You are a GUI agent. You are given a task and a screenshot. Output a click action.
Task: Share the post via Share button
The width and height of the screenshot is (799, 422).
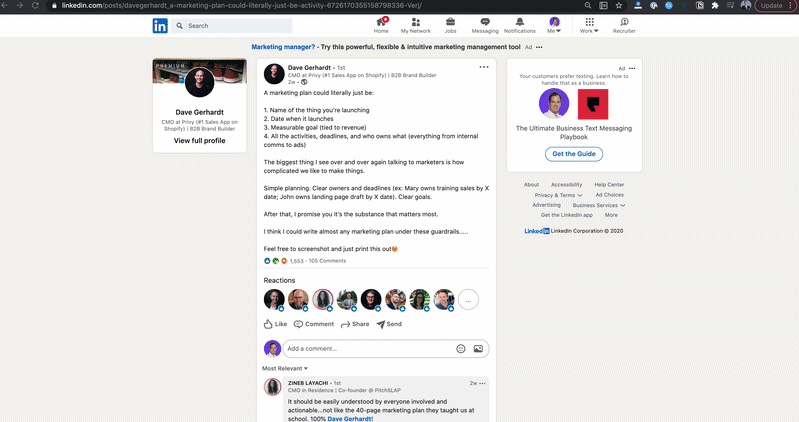click(355, 324)
